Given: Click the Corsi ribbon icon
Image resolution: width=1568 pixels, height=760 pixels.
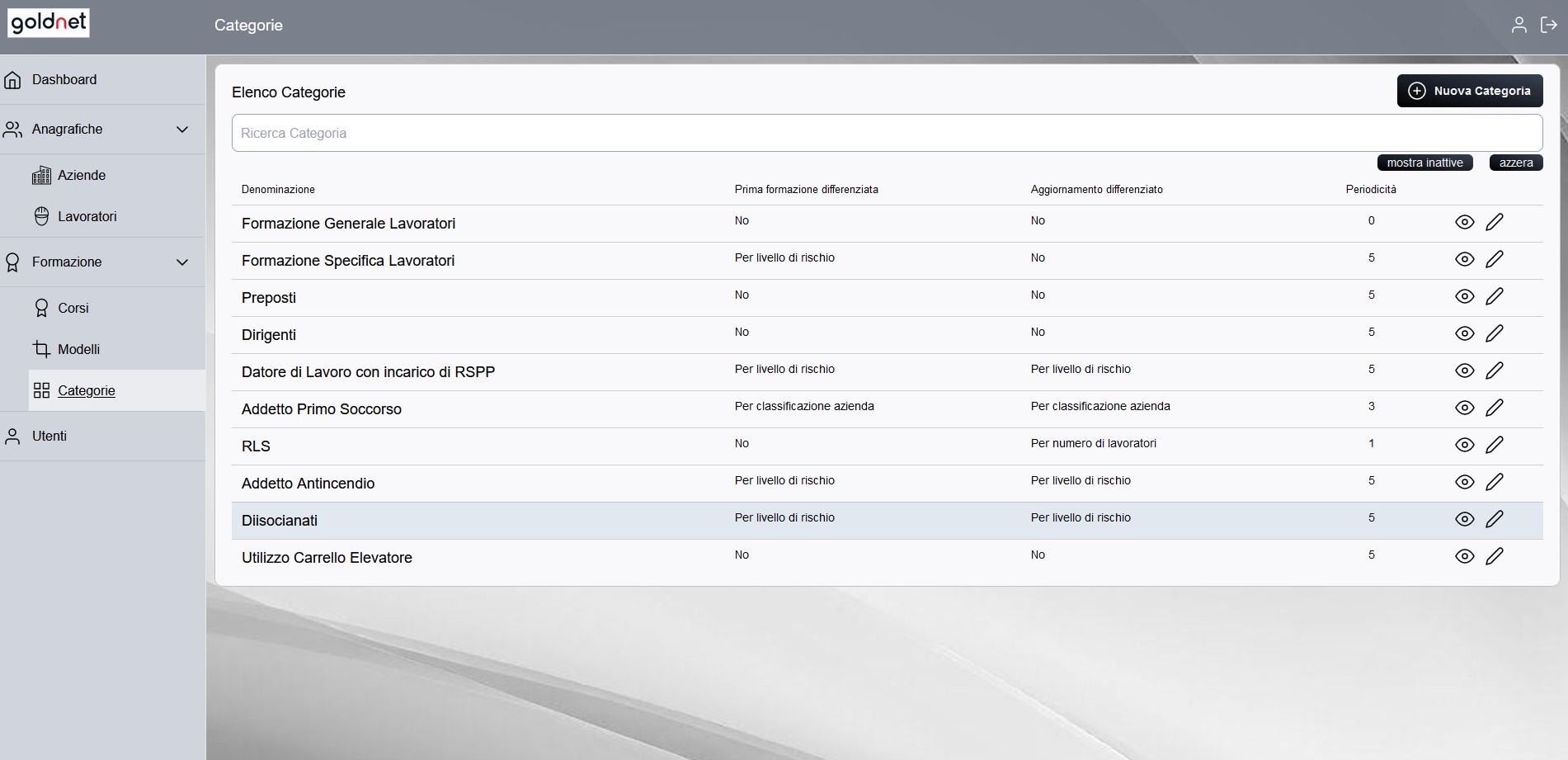Looking at the screenshot, I should (x=41, y=308).
